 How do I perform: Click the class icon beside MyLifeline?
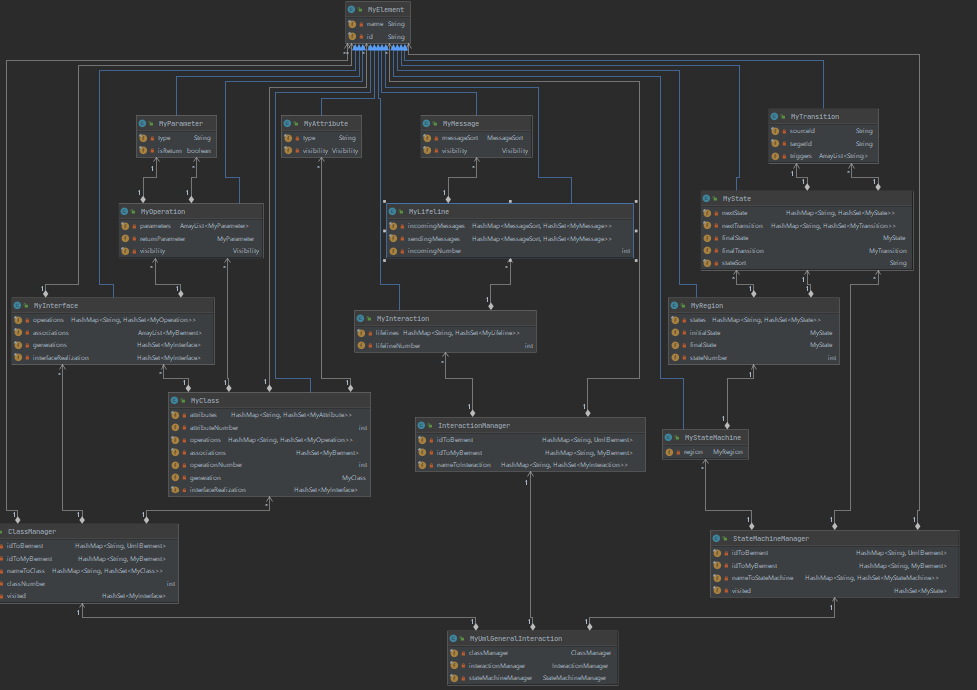pyautogui.click(x=392, y=211)
